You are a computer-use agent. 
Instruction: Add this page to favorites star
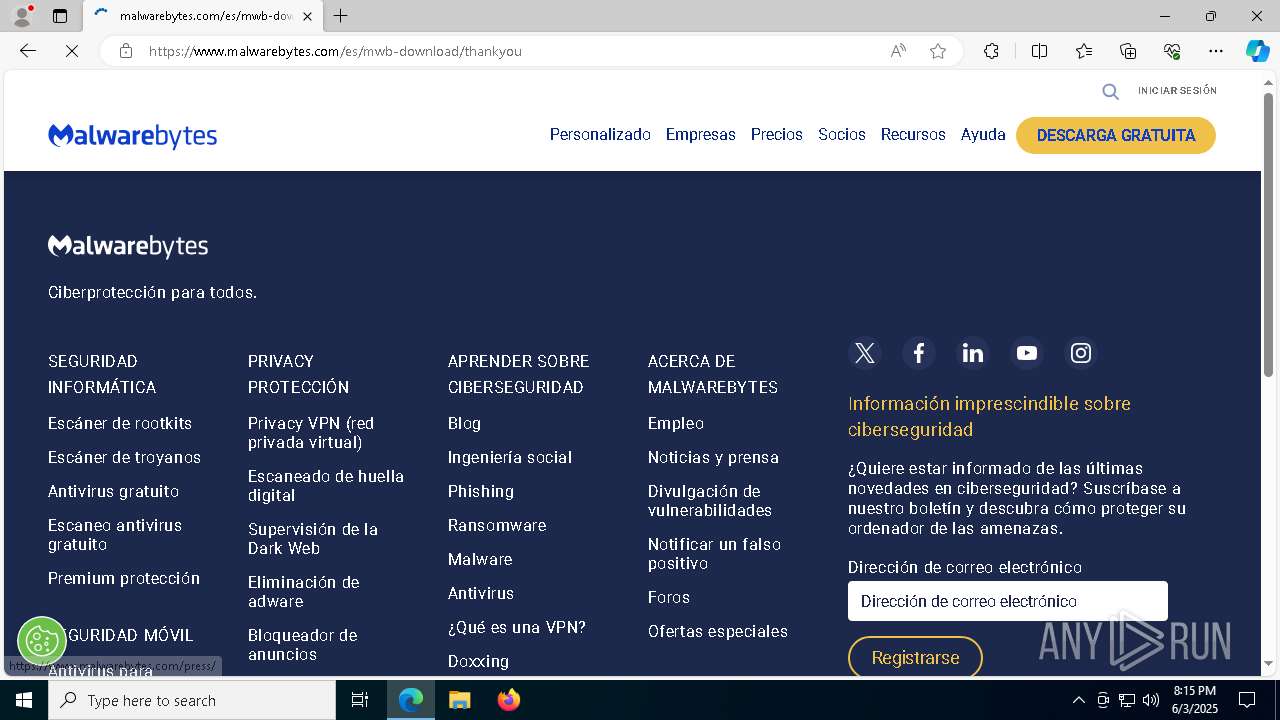point(938,51)
